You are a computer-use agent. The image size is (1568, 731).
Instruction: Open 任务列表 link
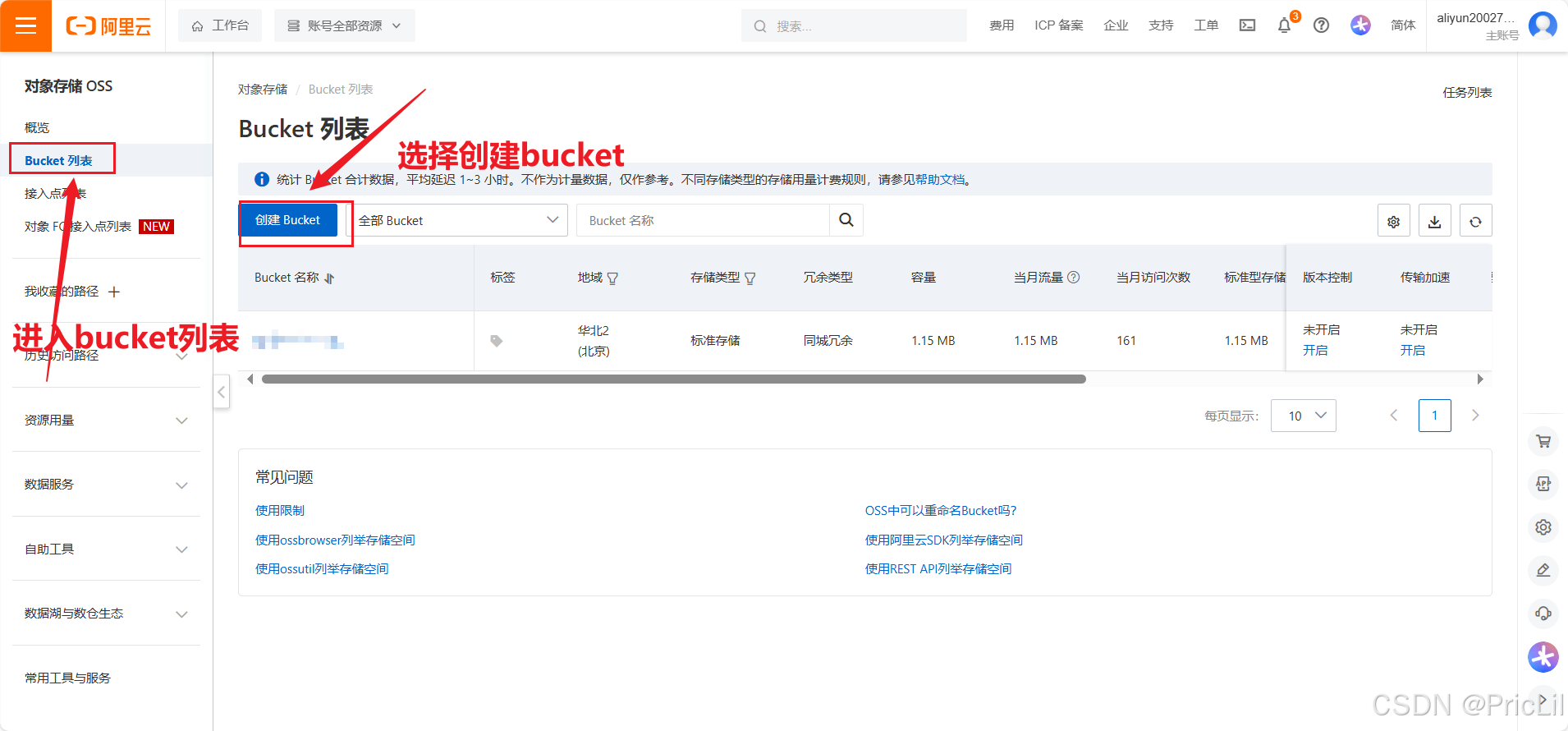click(x=1467, y=93)
